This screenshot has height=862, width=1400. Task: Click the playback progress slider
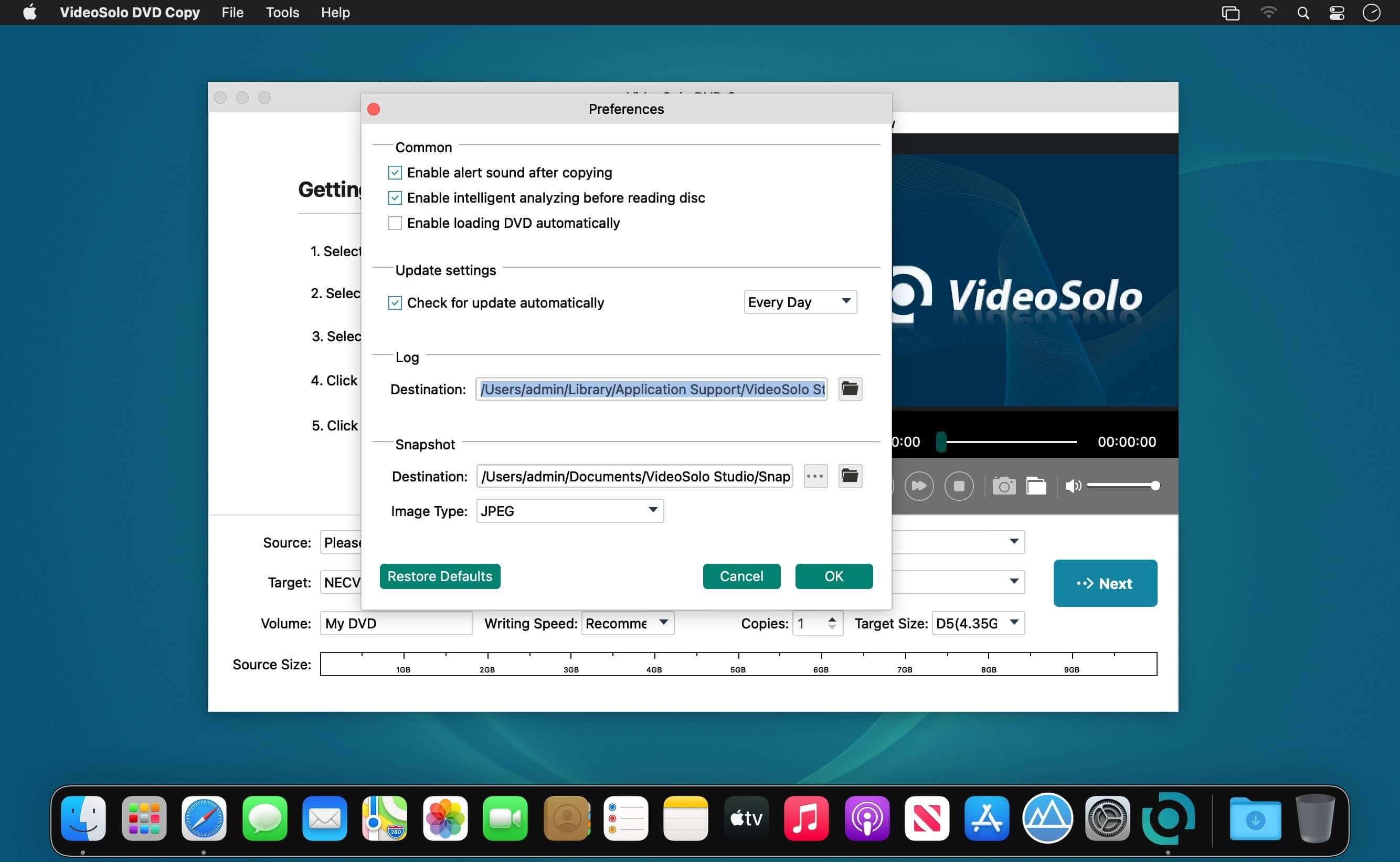point(1007,442)
